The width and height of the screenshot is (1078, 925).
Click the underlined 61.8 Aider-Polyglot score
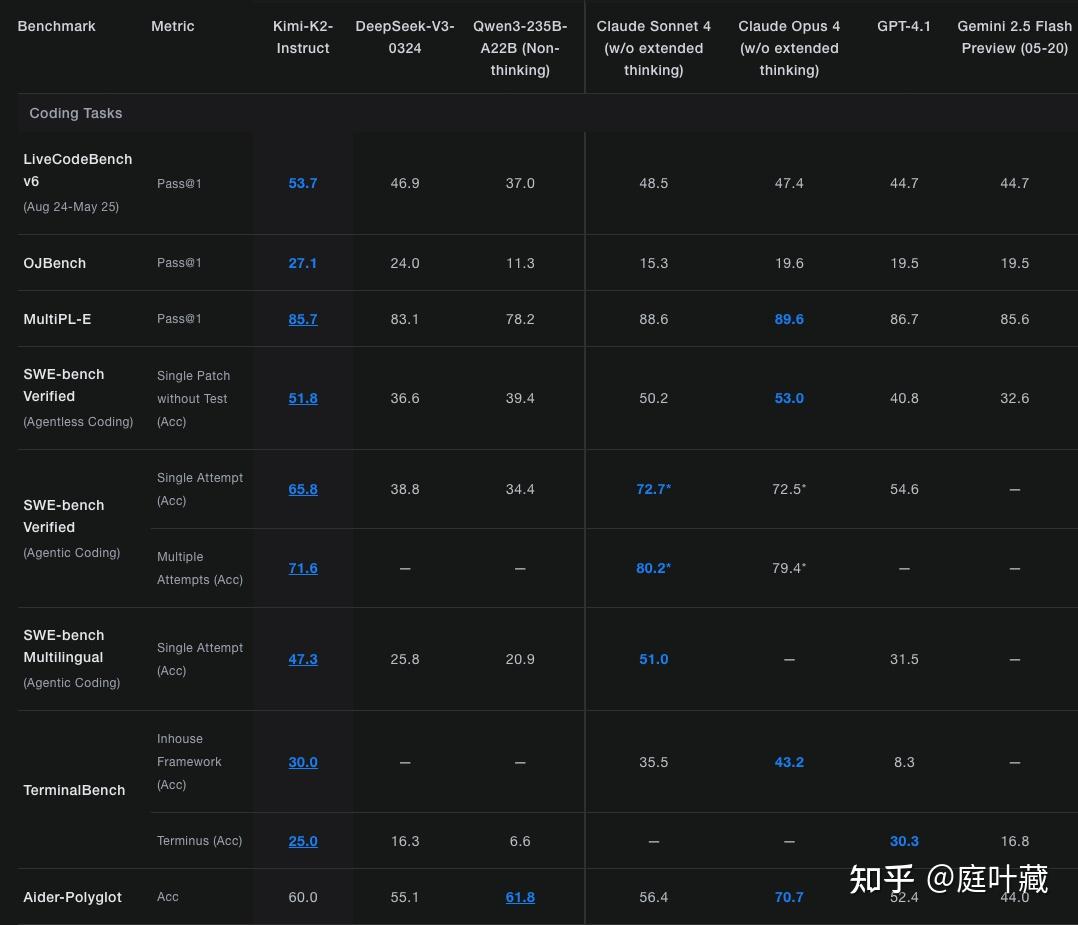tap(520, 897)
